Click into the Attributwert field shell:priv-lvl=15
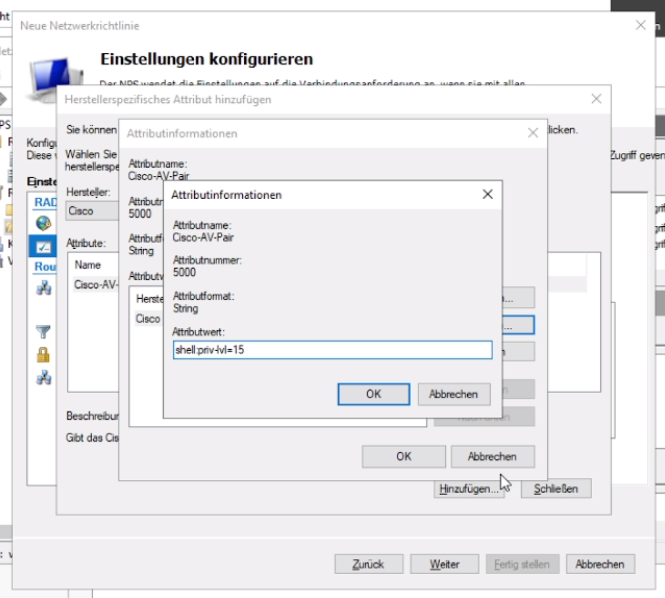The width and height of the screenshot is (665, 598). (332, 350)
